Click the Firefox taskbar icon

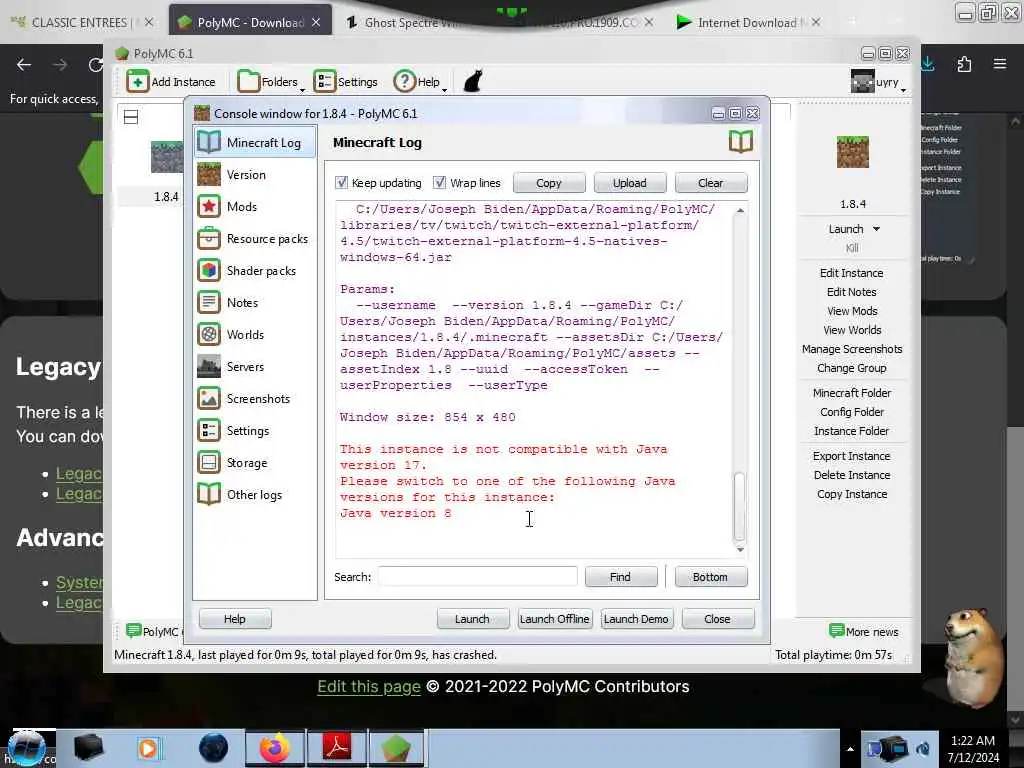point(275,748)
